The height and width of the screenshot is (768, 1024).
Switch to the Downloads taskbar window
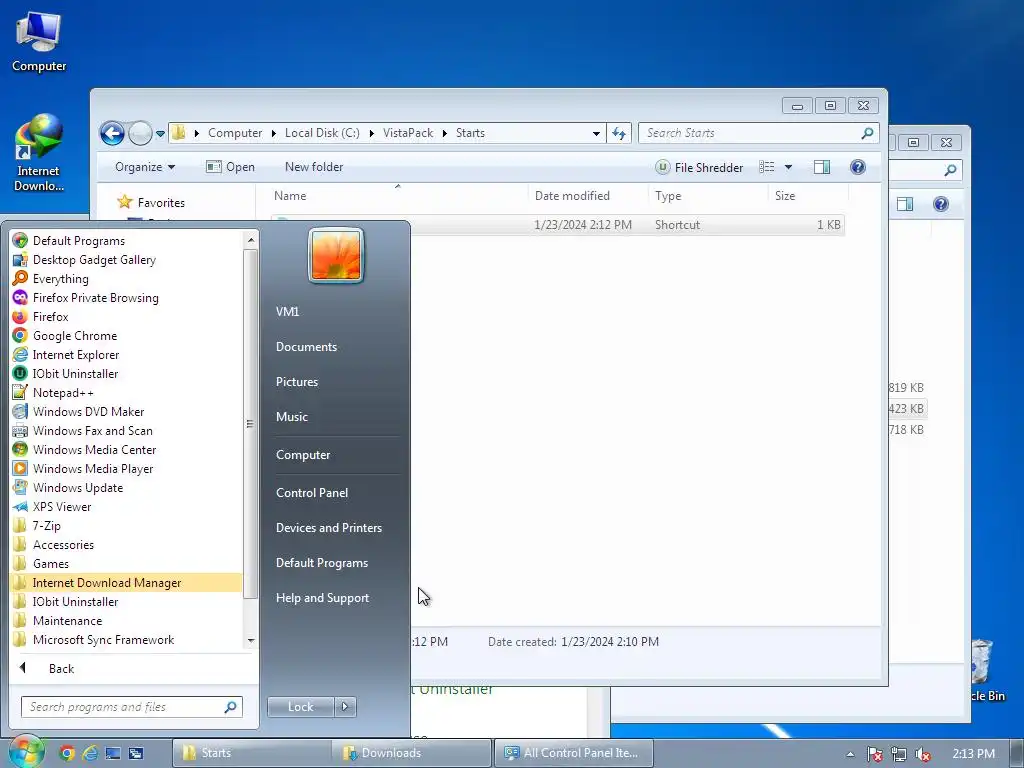[x=411, y=753]
